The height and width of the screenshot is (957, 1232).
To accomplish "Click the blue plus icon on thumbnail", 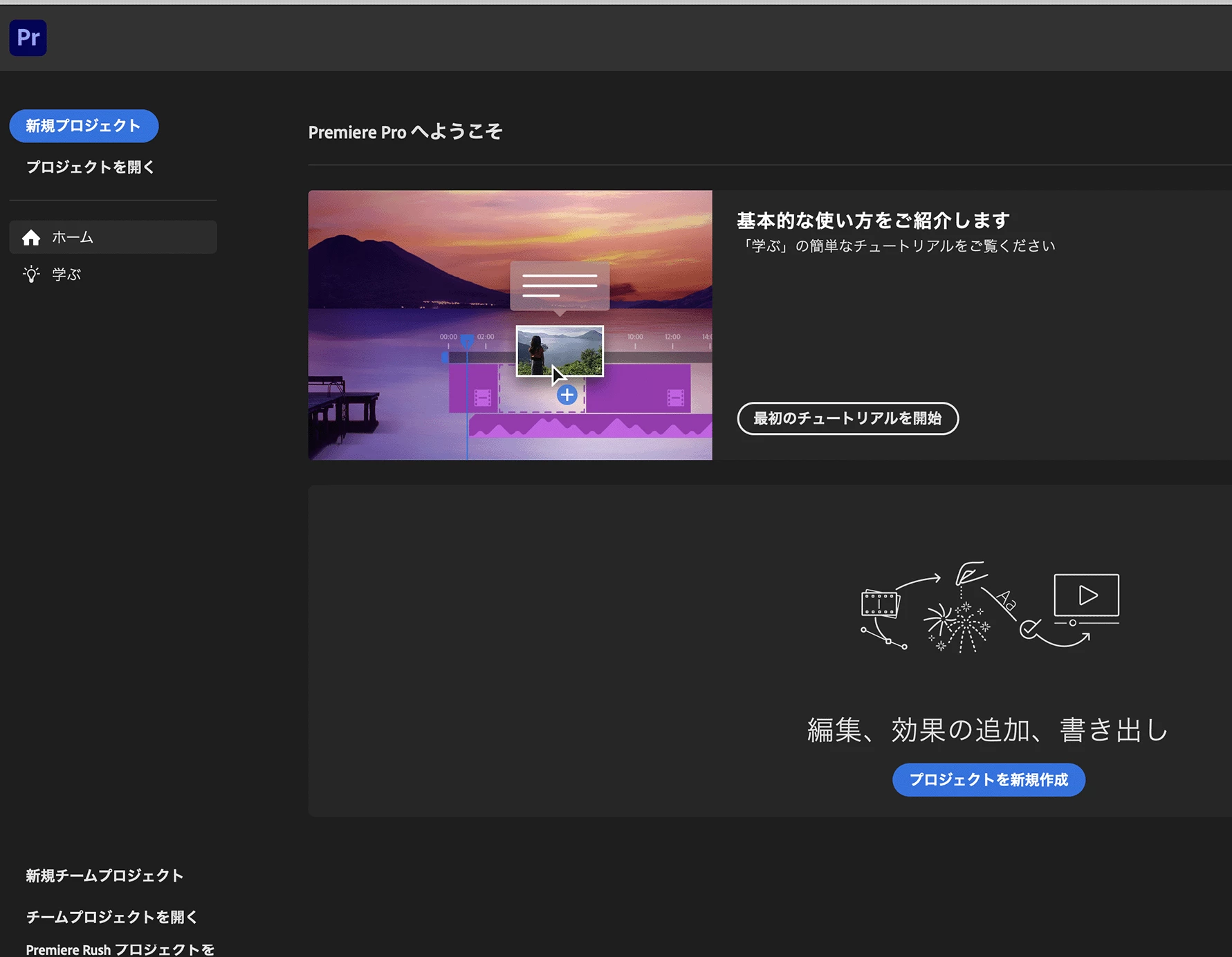I will tap(567, 395).
